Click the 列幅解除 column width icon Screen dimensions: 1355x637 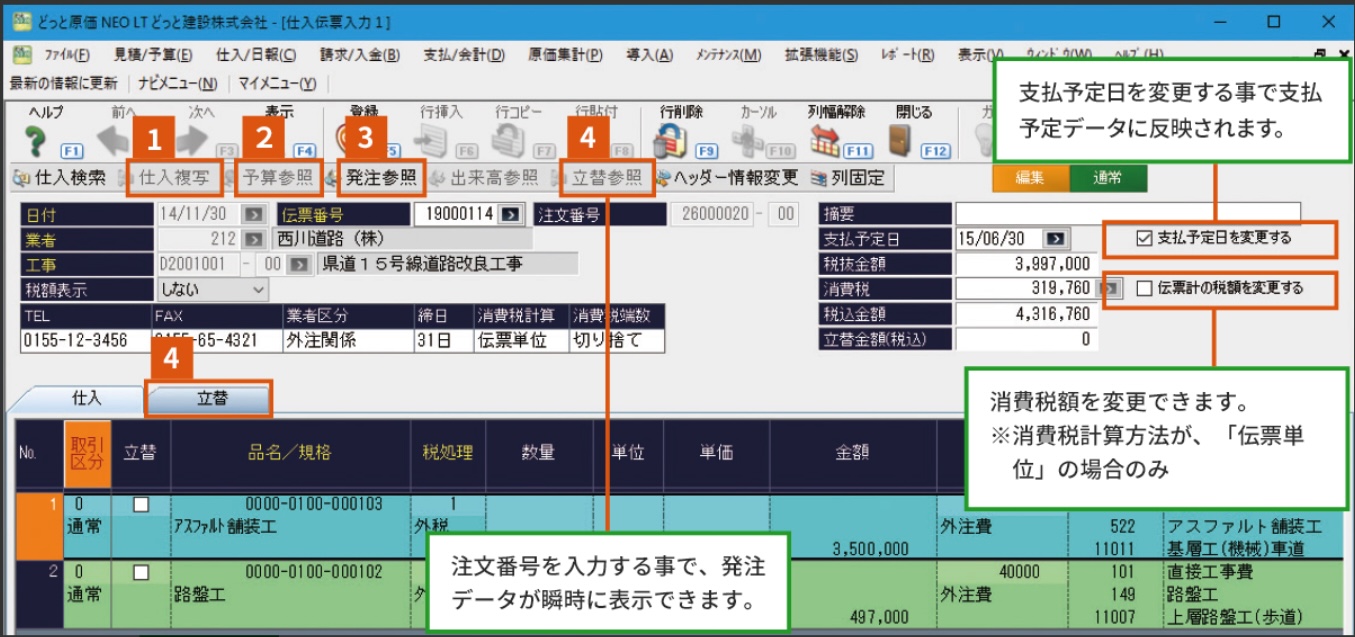tap(825, 140)
